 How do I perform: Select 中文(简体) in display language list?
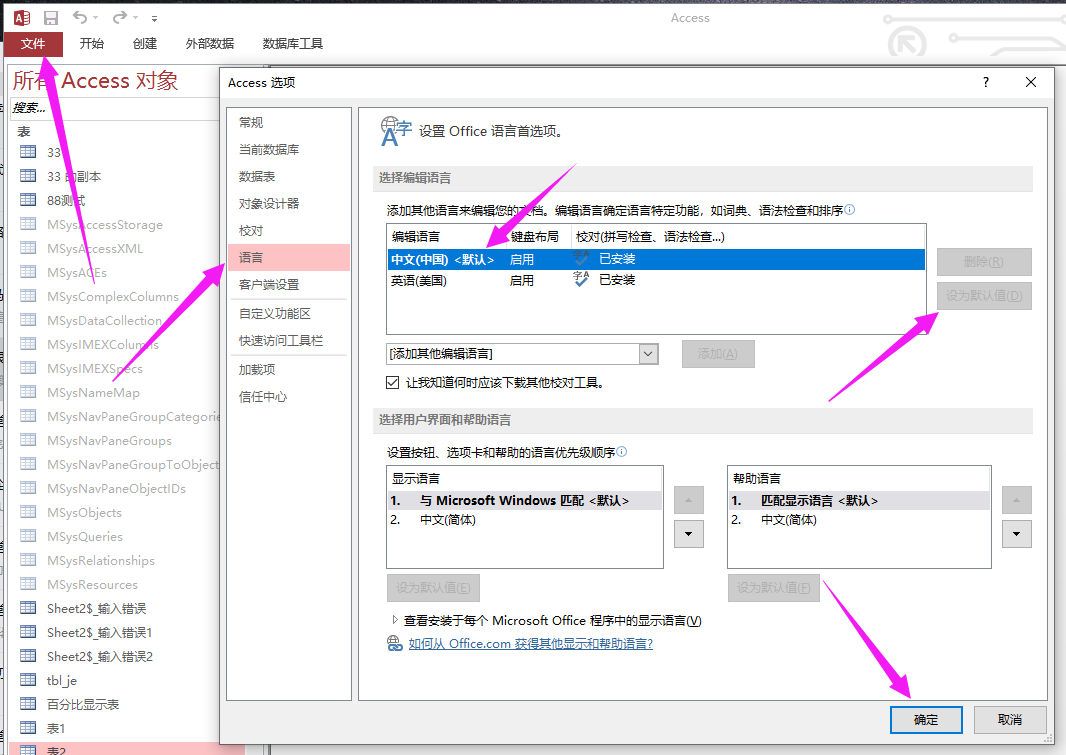(x=524, y=520)
